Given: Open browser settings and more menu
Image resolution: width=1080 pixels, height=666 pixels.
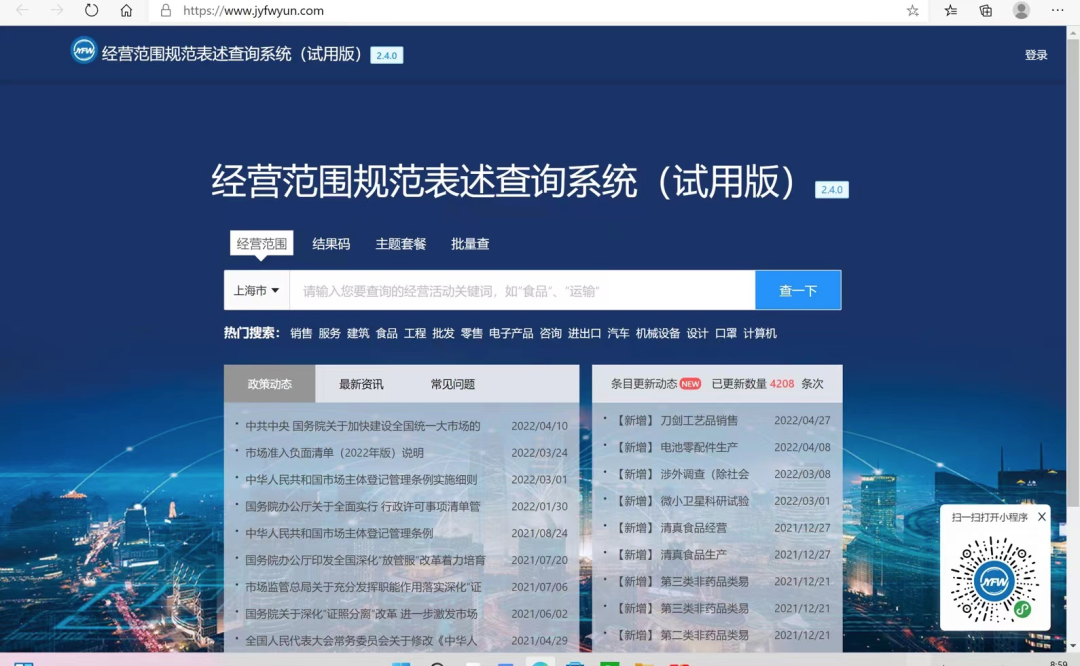Looking at the screenshot, I should click(x=1057, y=11).
